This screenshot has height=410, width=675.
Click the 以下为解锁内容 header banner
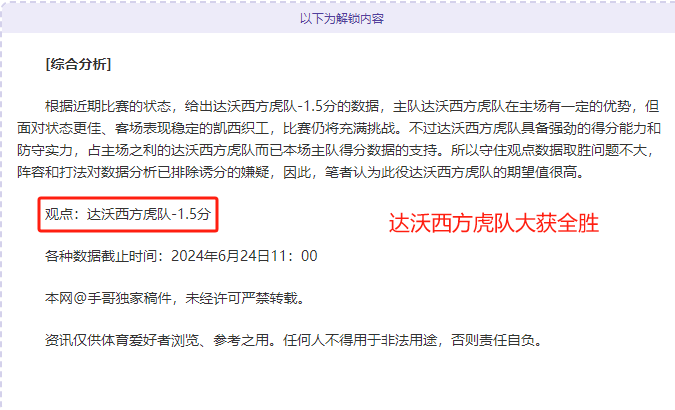341,19
